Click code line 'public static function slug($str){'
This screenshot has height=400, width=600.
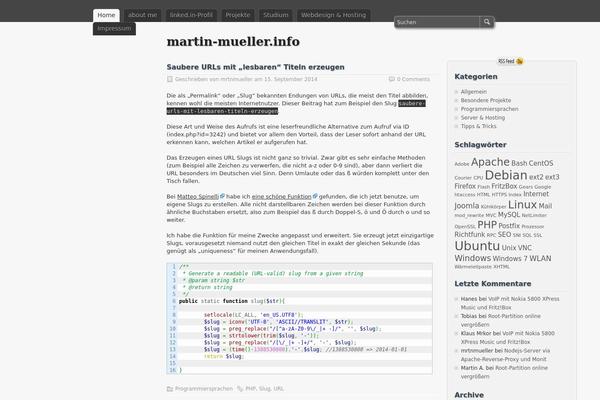tap(232, 301)
